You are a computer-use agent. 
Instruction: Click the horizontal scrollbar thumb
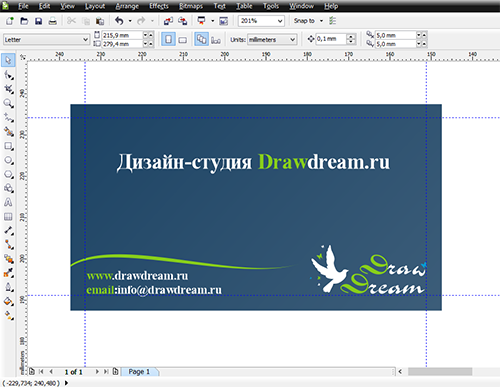[440, 371]
